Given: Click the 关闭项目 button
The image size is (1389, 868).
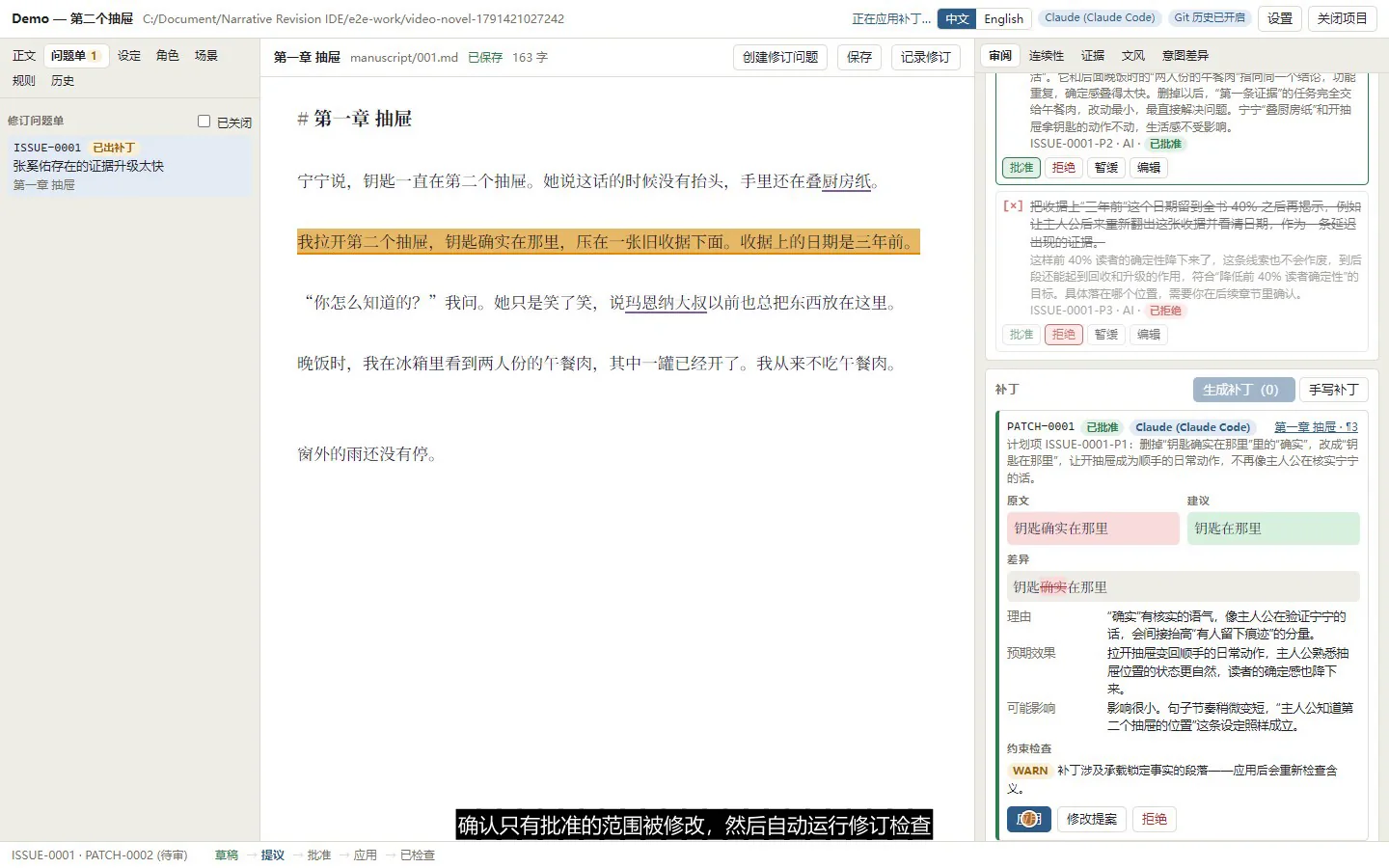Looking at the screenshot, I should 1343,18.
